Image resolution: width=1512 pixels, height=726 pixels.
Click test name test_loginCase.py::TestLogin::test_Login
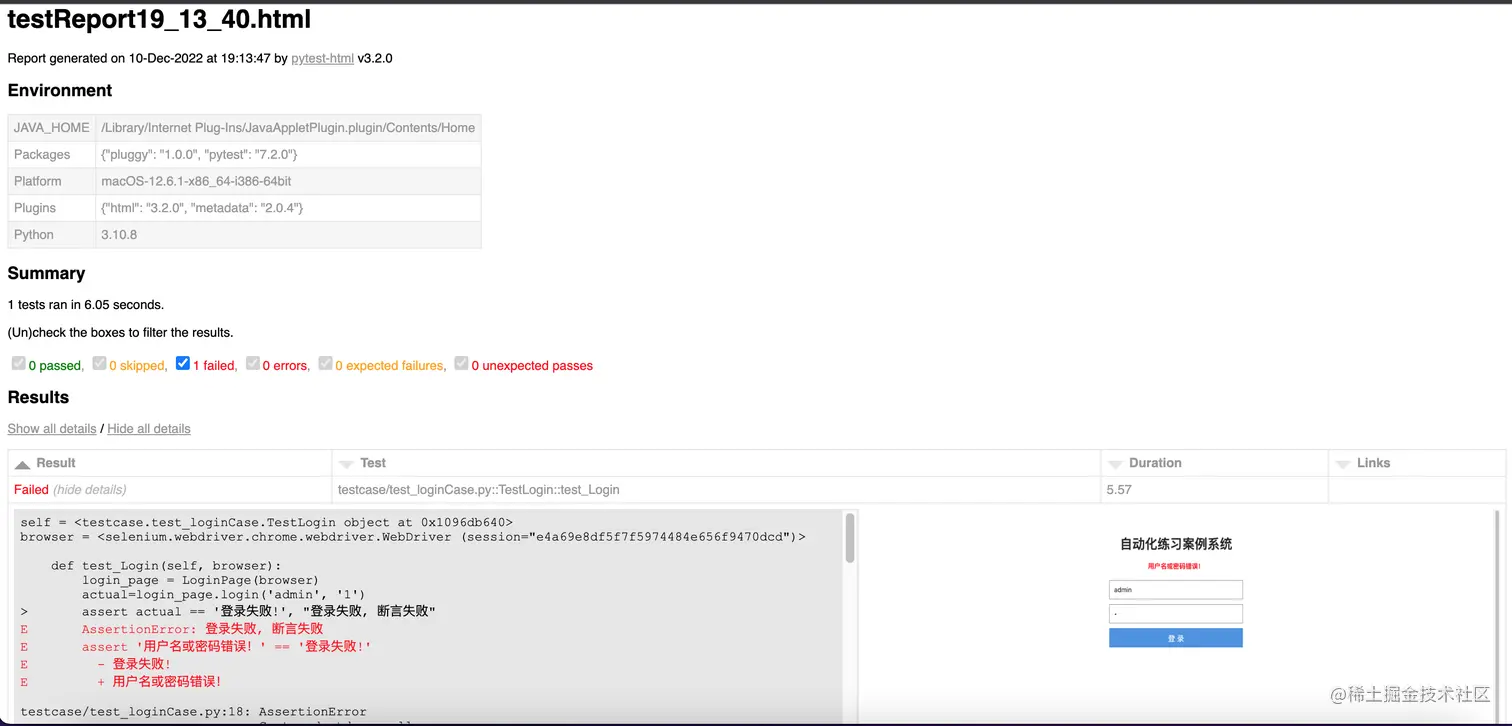click(x=479, y=490)
